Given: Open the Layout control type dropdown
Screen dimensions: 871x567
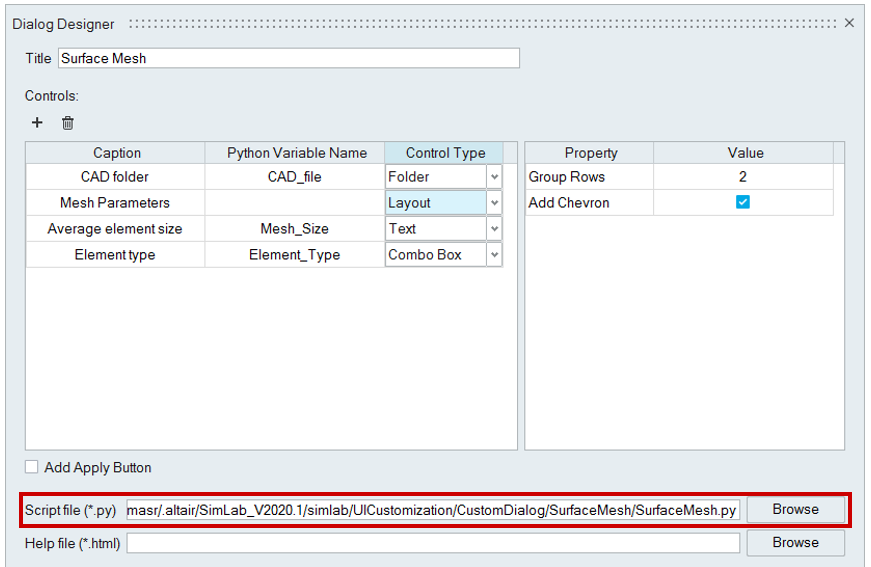Looking at the screenshot, I should coord(494,203).
